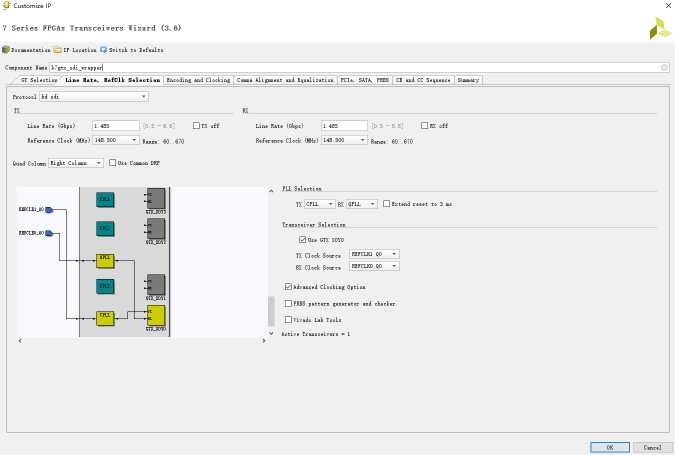Click the Xilinx logo at top right

660,28
